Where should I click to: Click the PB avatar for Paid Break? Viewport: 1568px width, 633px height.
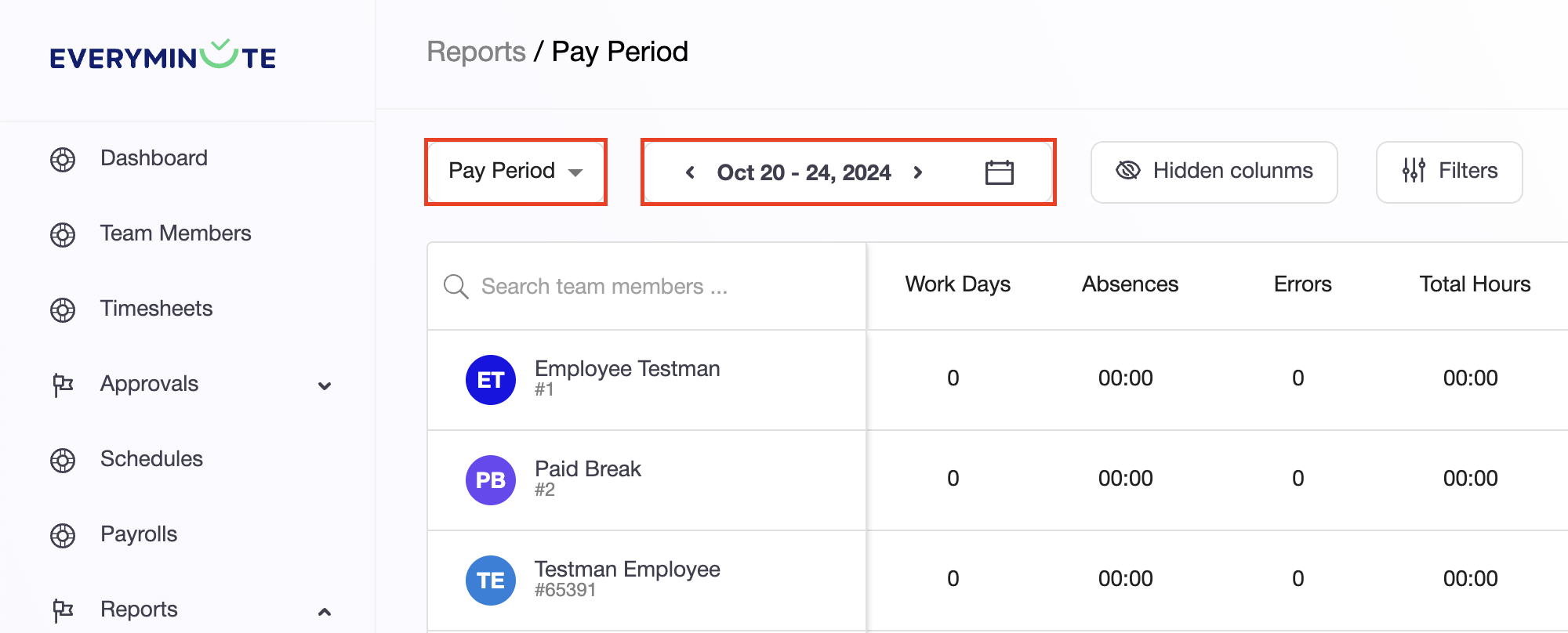coord(491,480)
